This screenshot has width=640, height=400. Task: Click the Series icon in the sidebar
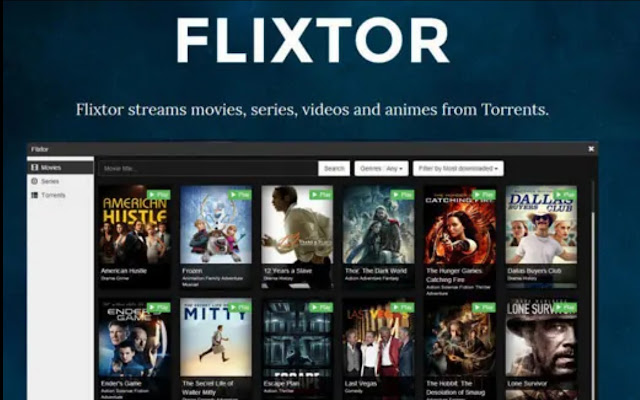[35, 181]
